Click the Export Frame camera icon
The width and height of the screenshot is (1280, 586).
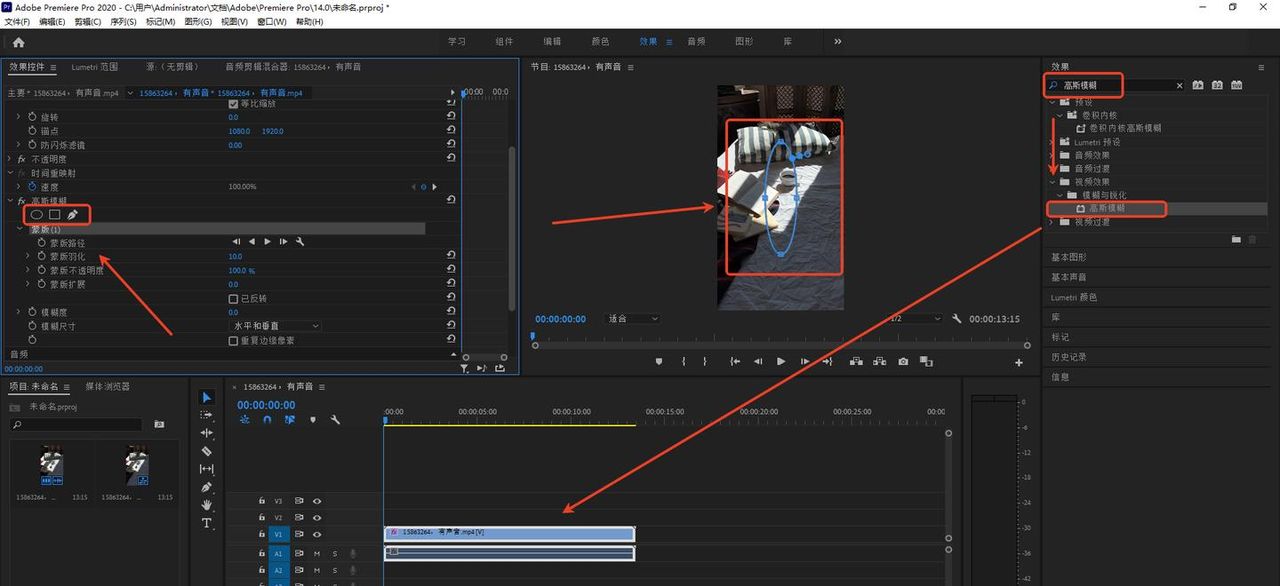[x=903, y=362]
